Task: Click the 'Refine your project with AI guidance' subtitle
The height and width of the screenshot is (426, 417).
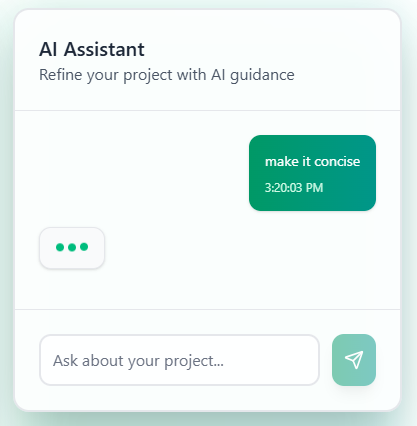Action: tap(167, 75)
